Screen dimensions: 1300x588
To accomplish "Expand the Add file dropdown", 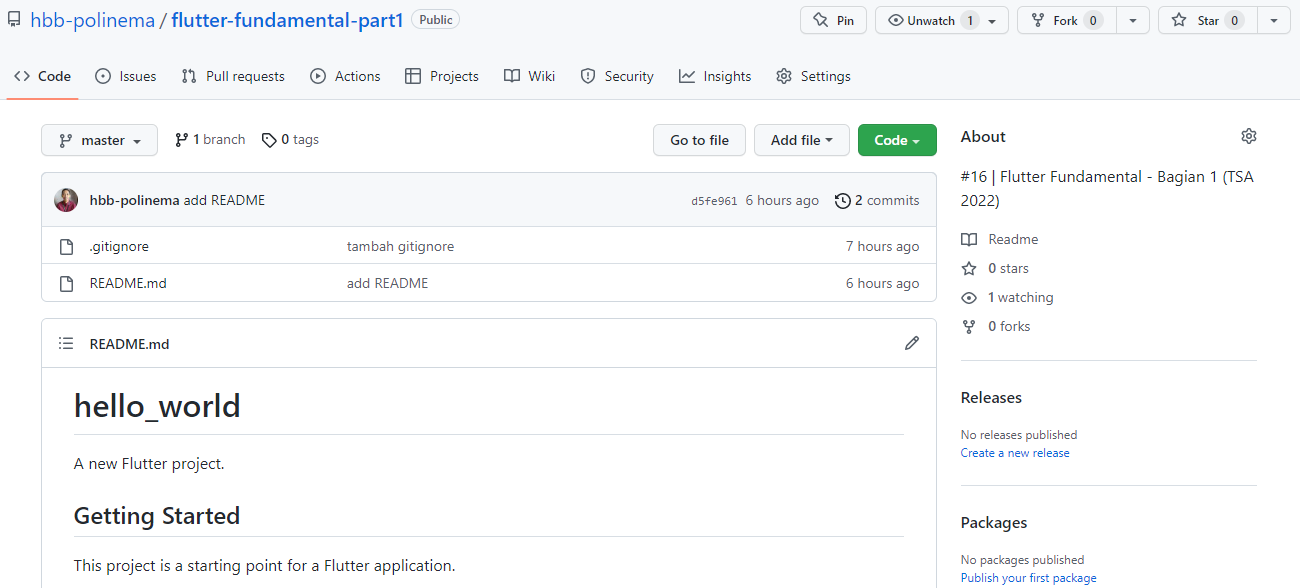I will 802,139.
